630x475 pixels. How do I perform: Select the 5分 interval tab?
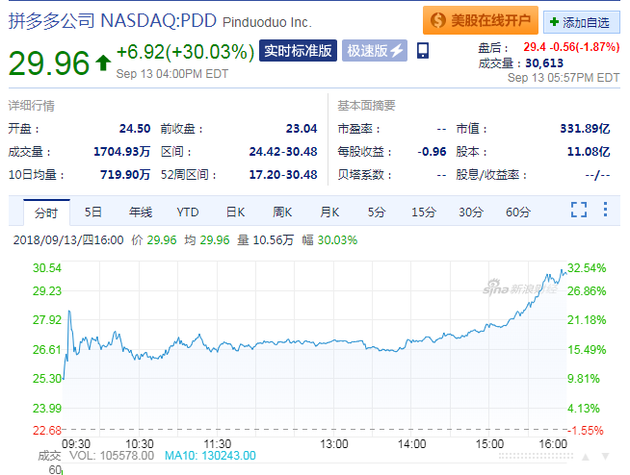click(376, 212)
